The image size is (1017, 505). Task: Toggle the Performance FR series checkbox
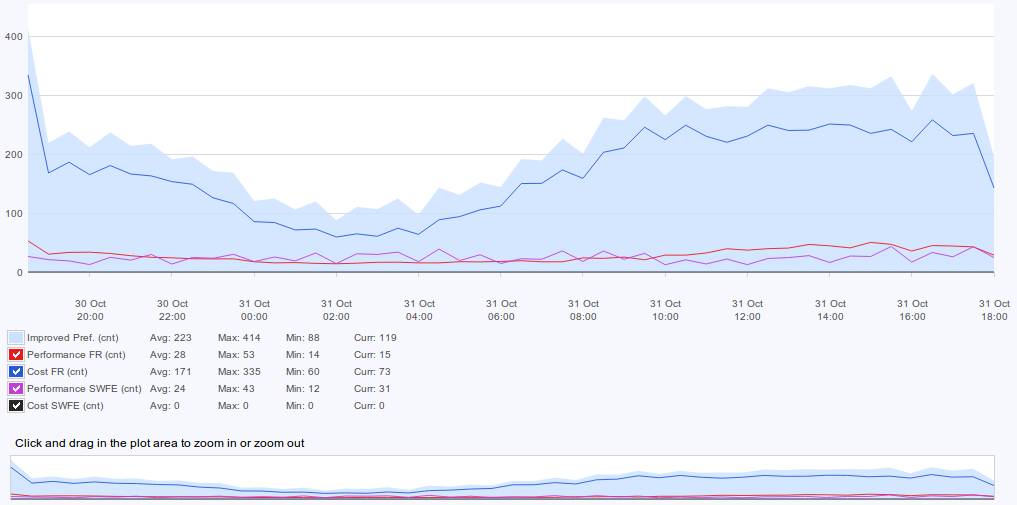coord(16,355)
